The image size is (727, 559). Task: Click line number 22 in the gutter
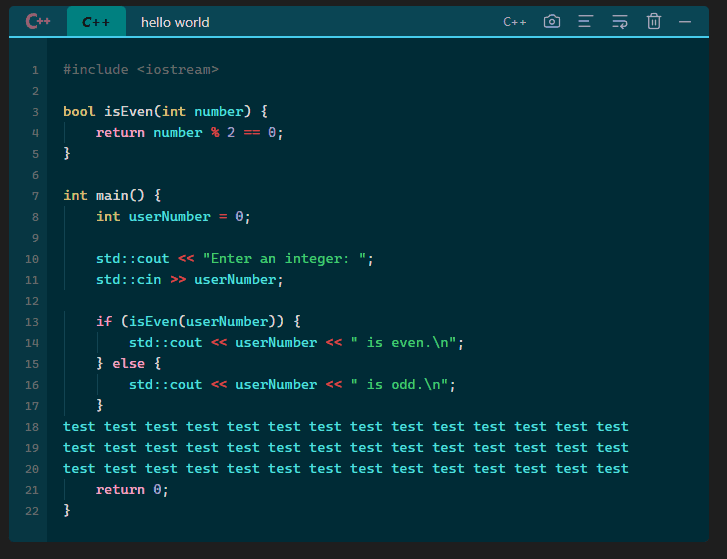click(x=31, y=511)
